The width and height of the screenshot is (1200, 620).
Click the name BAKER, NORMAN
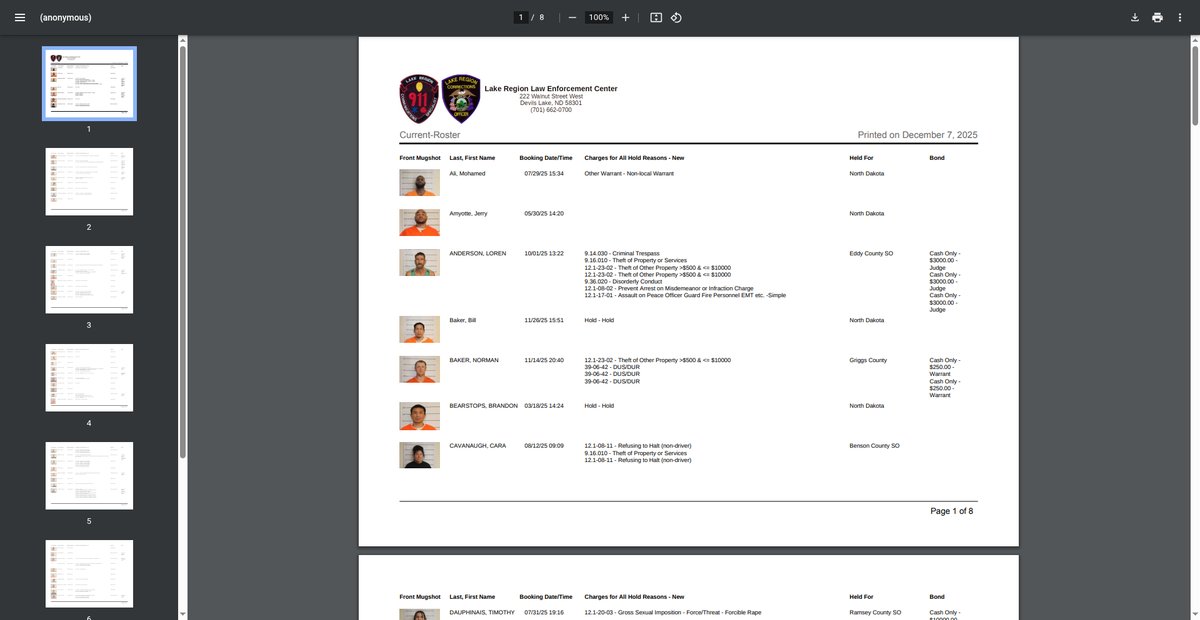tap(474, 360)
